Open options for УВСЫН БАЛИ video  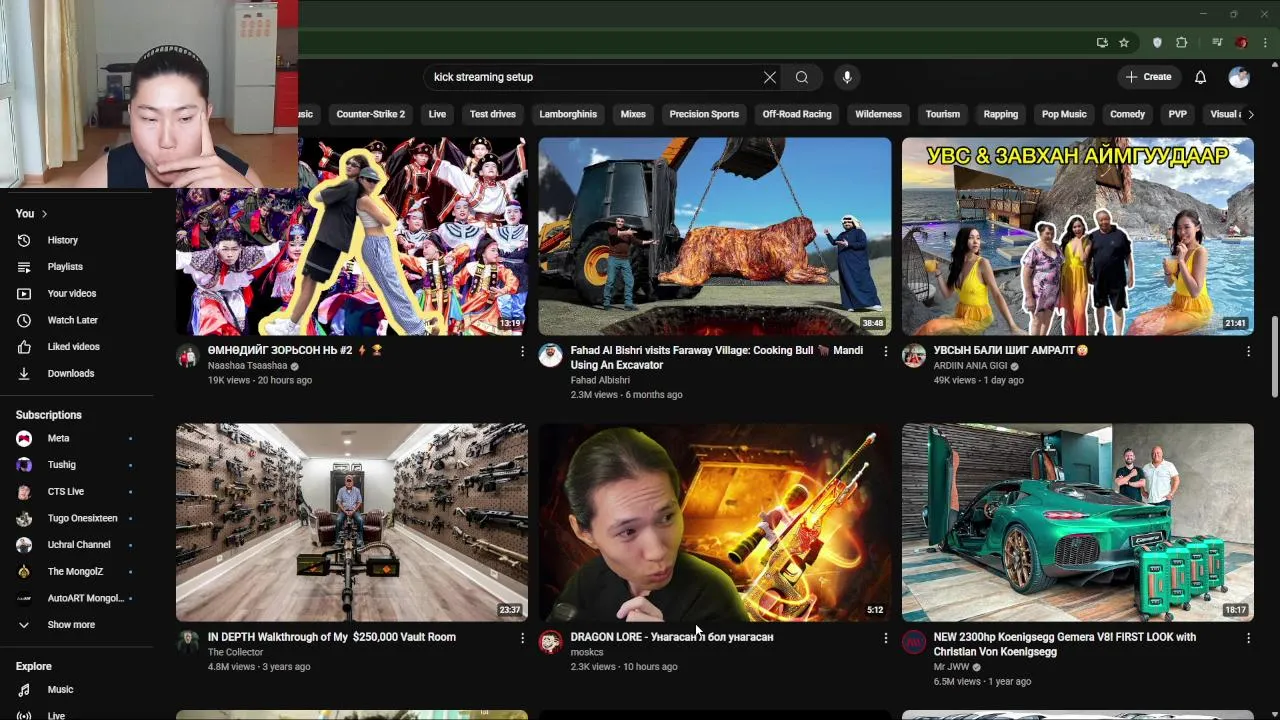click(1248, 352)
